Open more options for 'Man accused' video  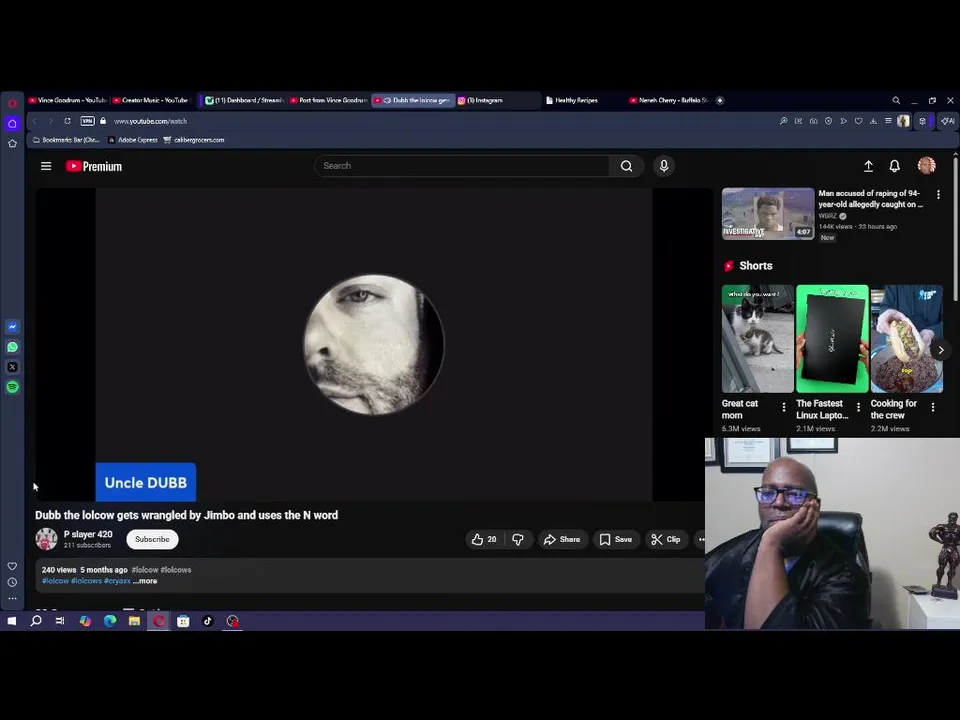[x=938, y=194]
